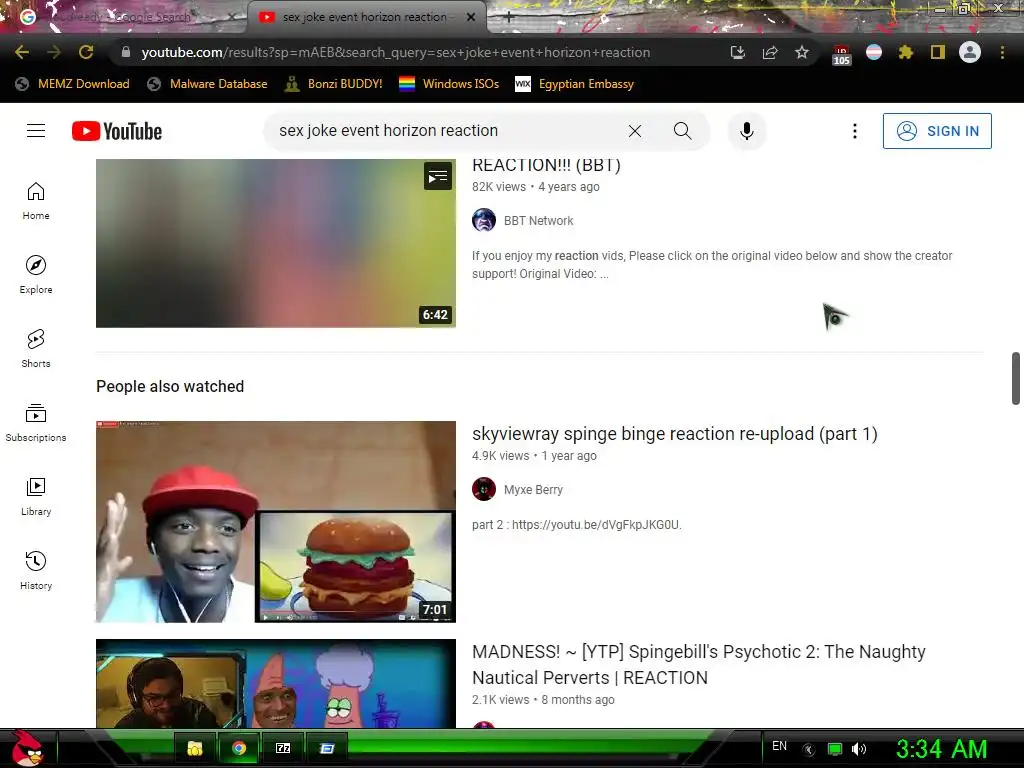Viewport: 1024px width, 768px height.
Task: Click the striped flag extension icon
Action: [x=874, y=52]
